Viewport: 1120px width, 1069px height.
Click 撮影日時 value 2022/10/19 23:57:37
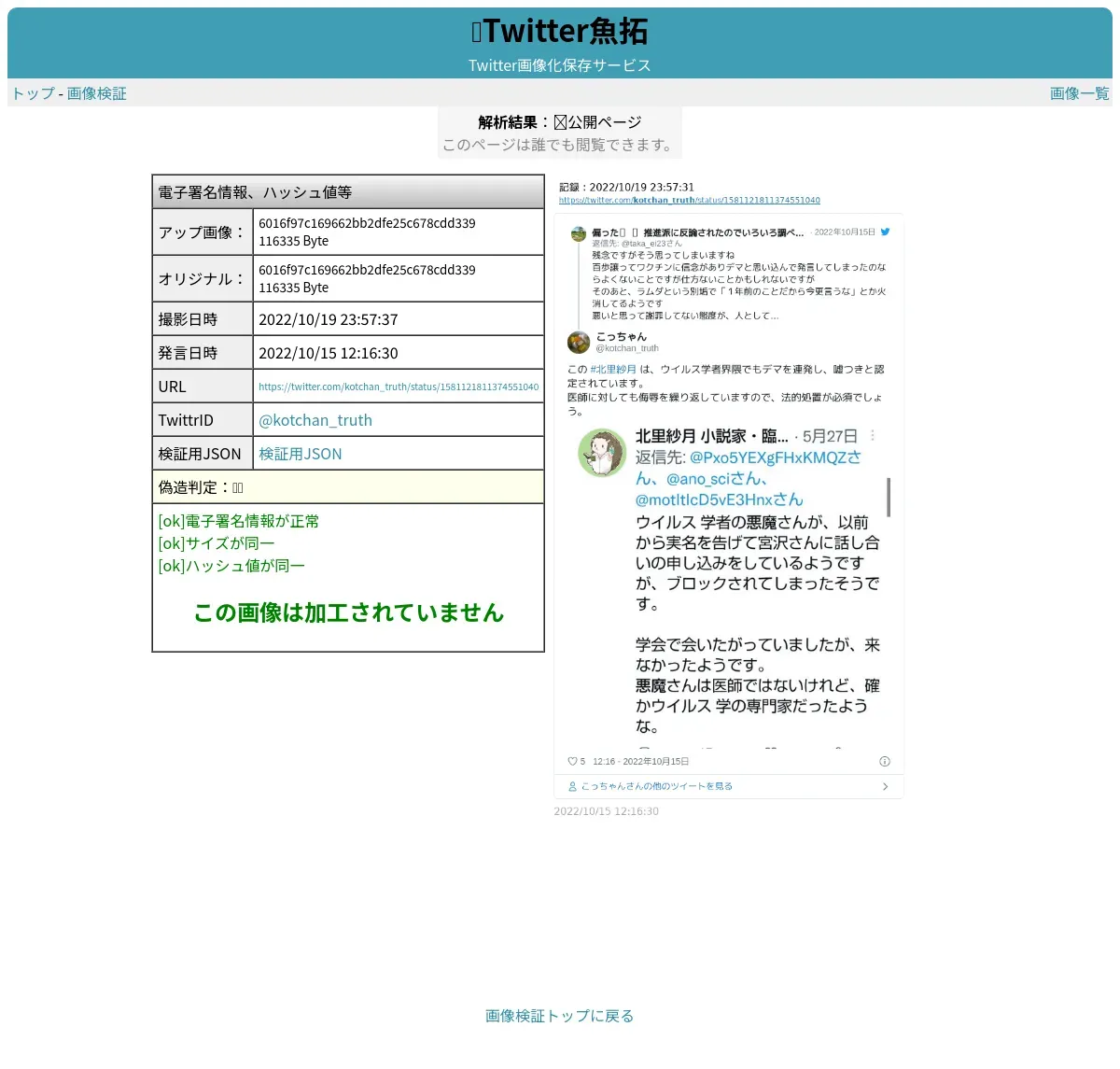coord(329,319)
